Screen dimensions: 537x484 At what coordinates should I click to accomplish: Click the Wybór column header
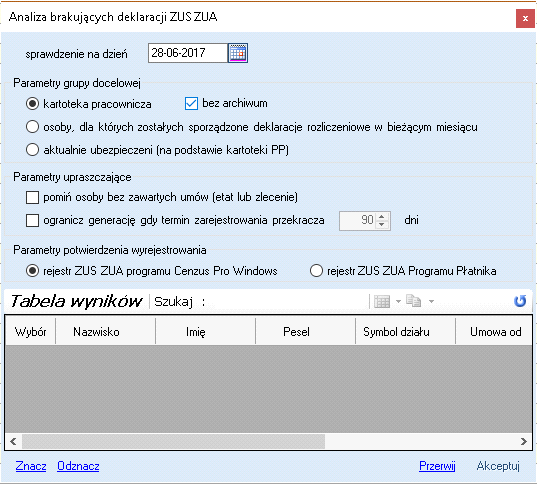point(30,331)
